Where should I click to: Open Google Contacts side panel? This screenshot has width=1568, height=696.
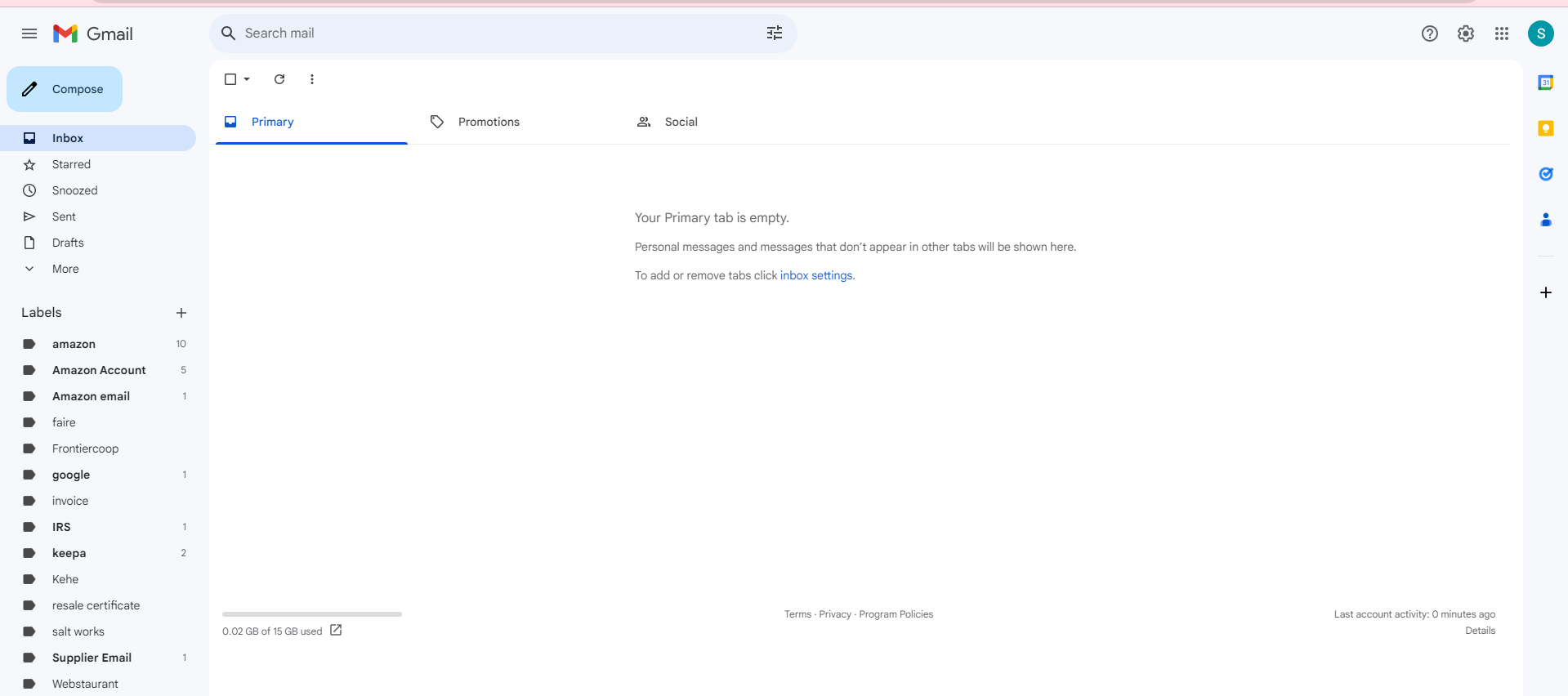click(x=1546, y=220)
